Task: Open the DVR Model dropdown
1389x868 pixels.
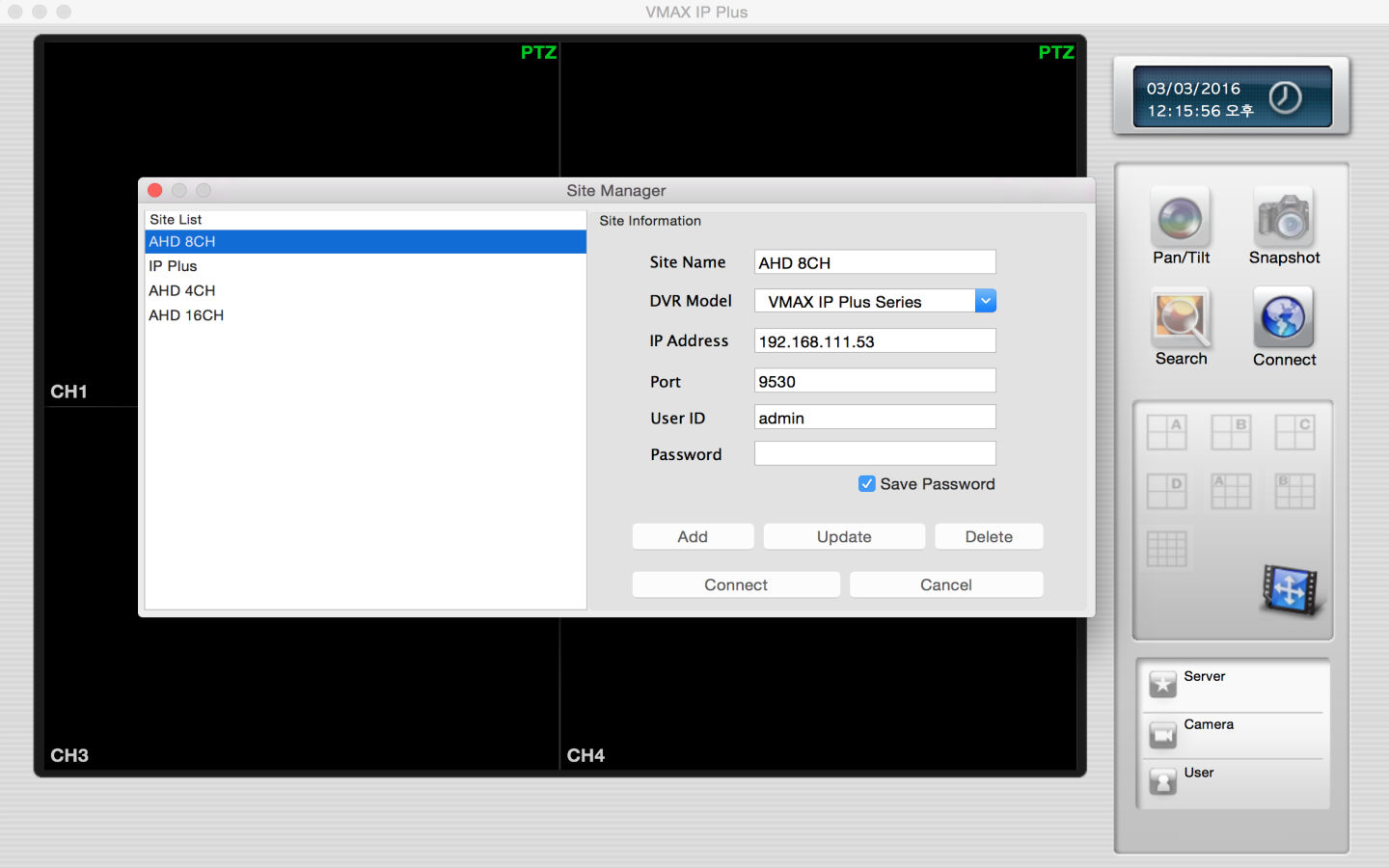Action: point(875,301)
